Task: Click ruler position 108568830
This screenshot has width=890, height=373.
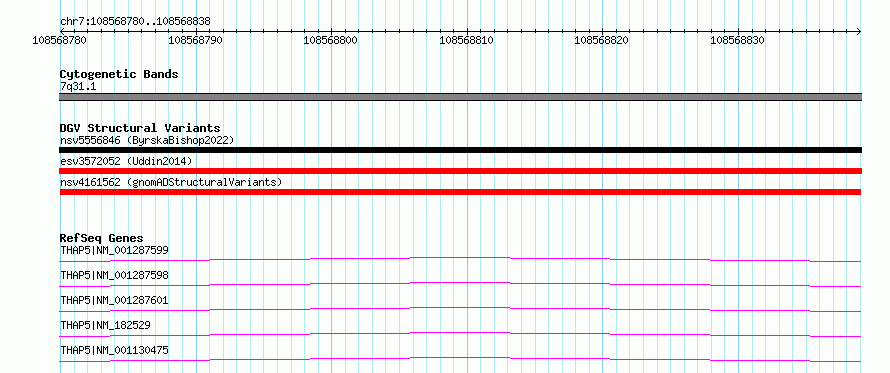Action: tap(737, 40)
